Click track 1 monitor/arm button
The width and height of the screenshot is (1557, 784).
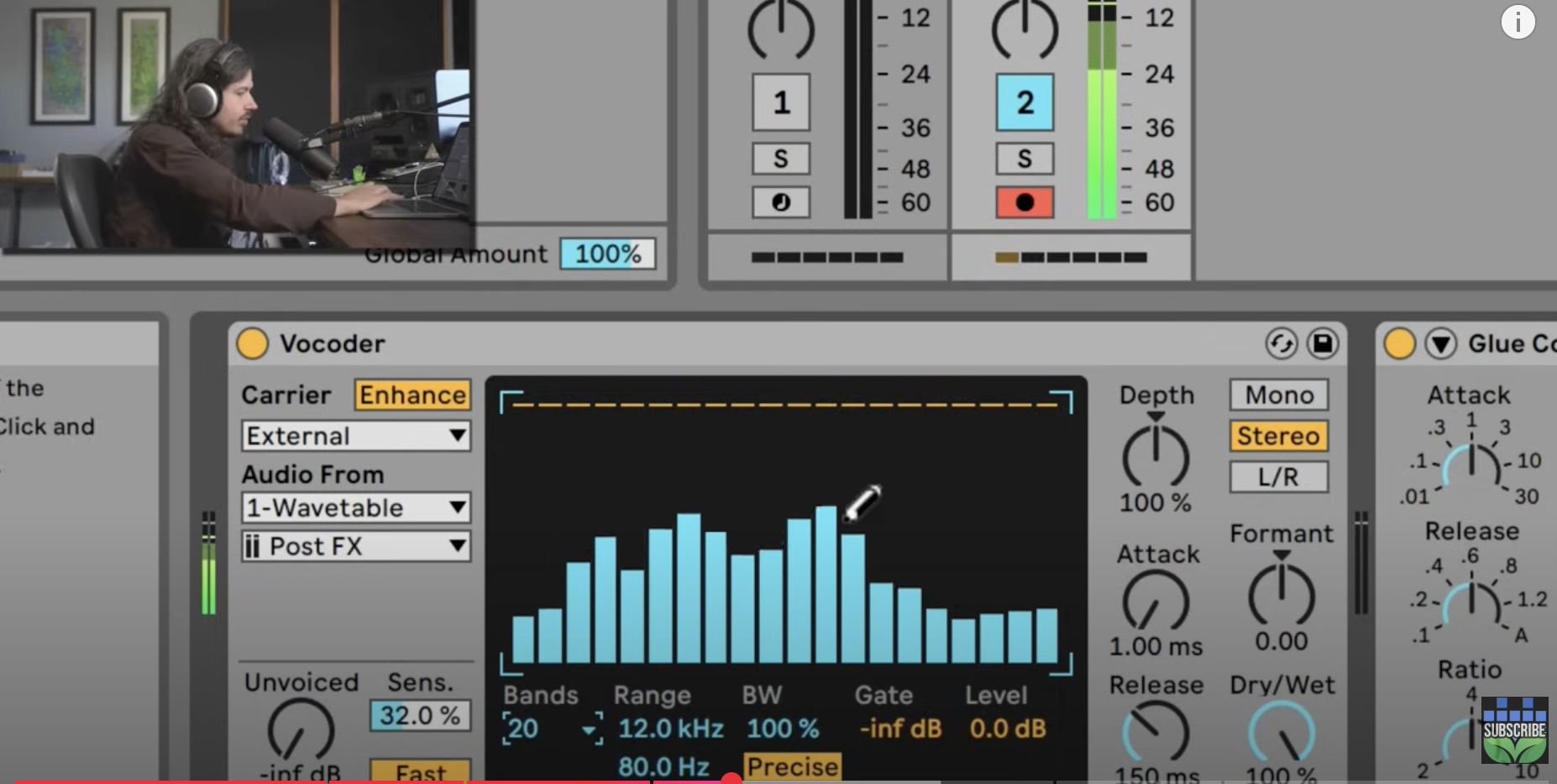coord(781,202)
